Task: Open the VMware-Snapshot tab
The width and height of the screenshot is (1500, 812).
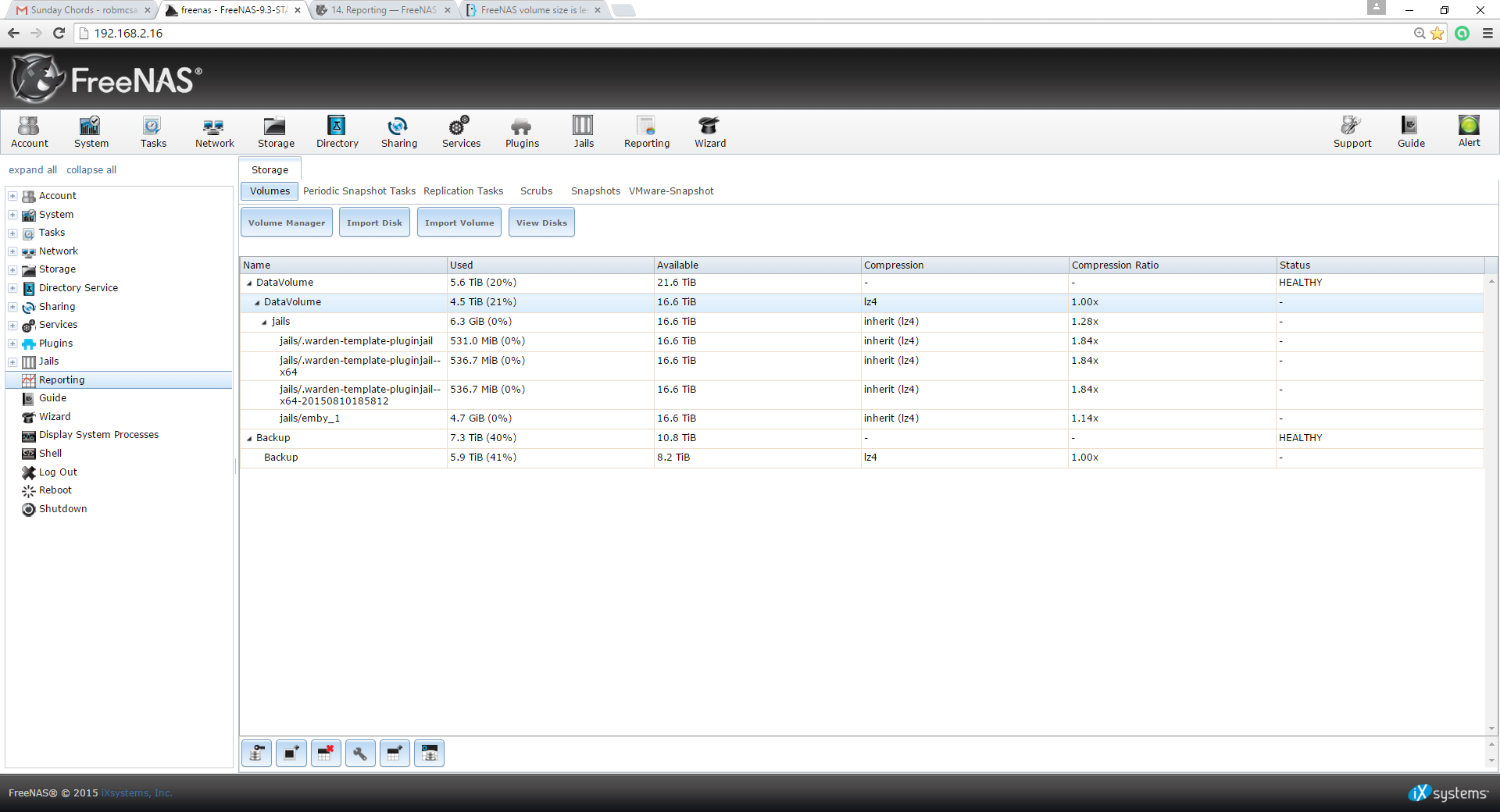Action: [671, 191]
